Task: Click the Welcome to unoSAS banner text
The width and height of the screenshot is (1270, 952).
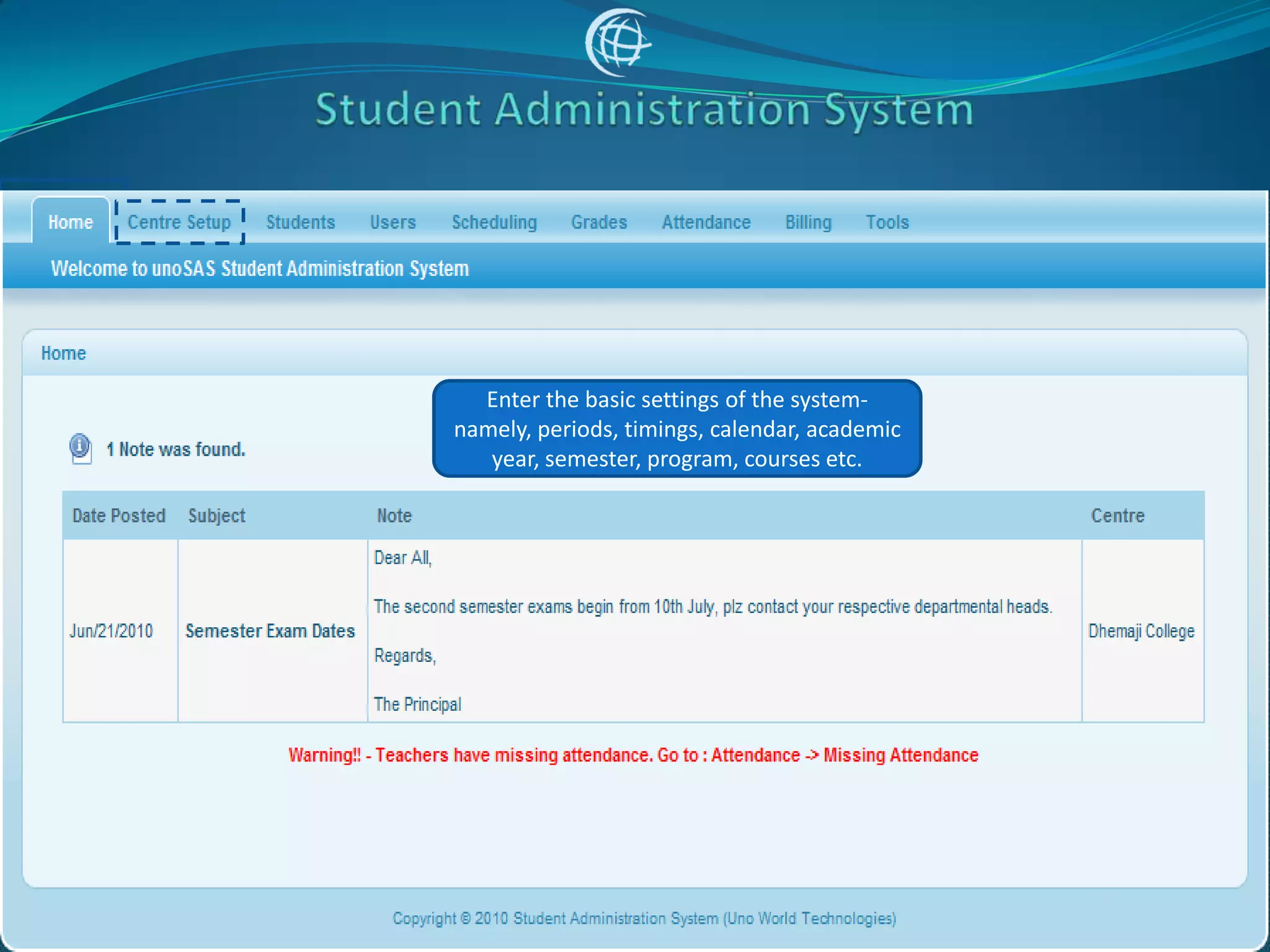Action: tap(260, 268)
